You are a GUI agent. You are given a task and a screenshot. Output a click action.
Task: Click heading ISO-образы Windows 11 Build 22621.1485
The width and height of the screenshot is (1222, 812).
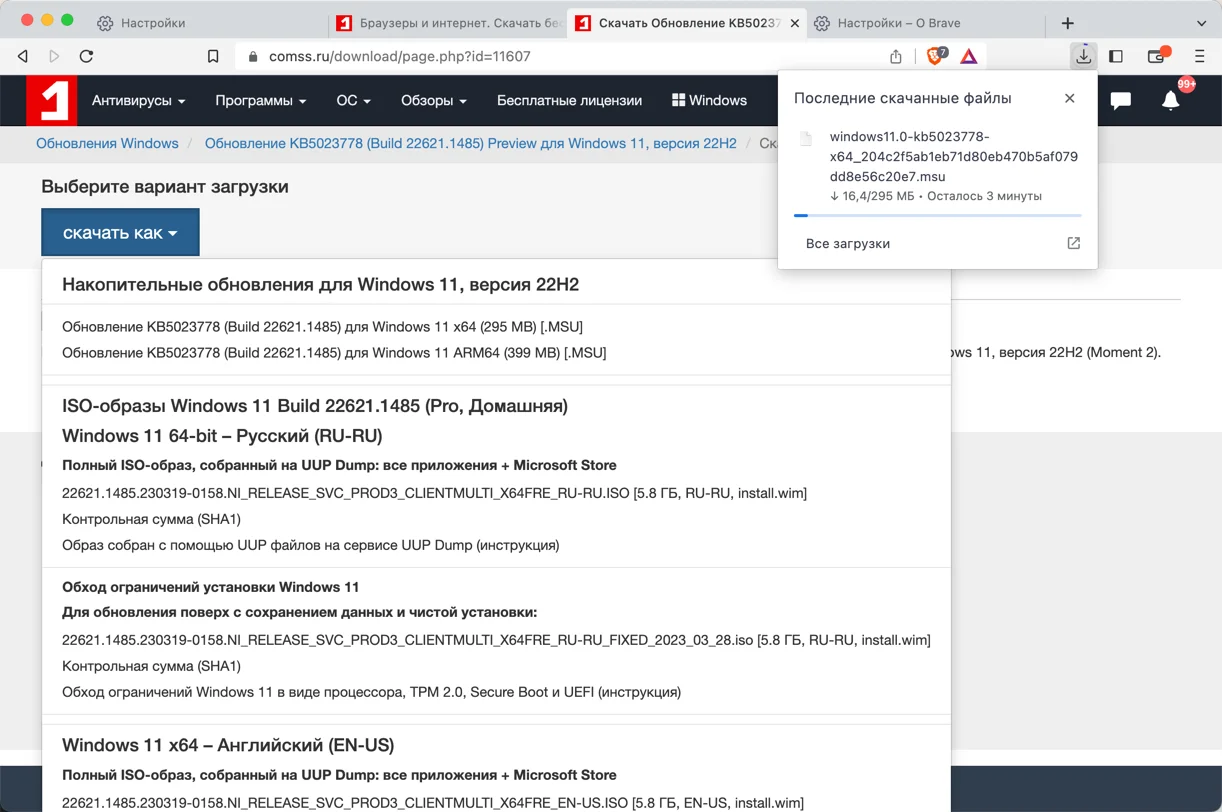point(315,406)
